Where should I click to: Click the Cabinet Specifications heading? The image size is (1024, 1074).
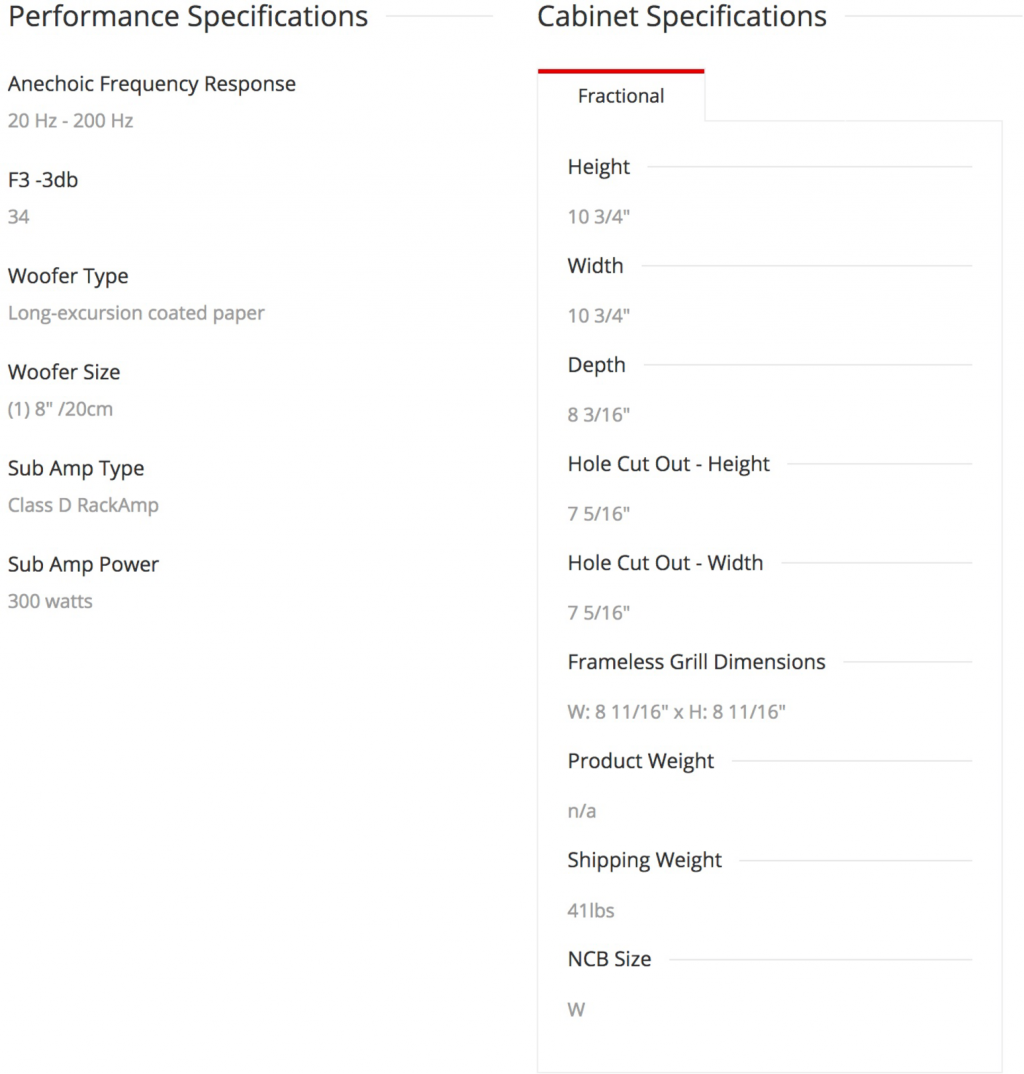tap(682, 17)
